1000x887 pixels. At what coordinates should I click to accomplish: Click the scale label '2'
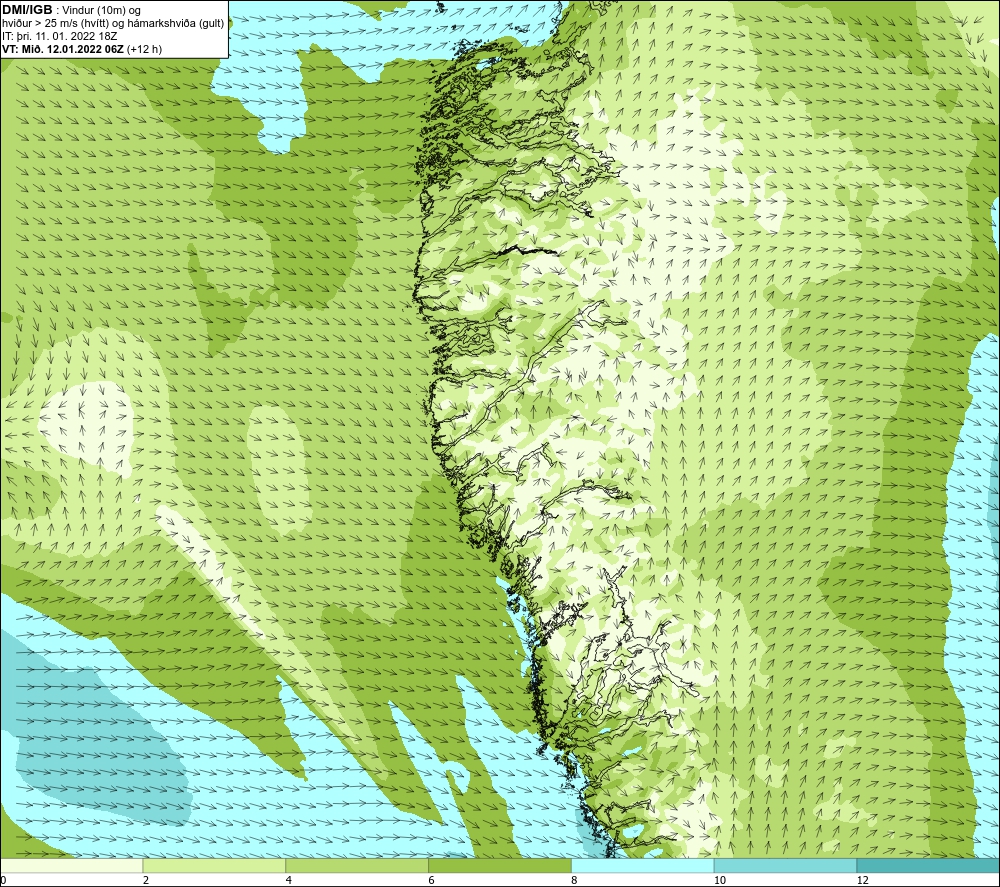146,881
